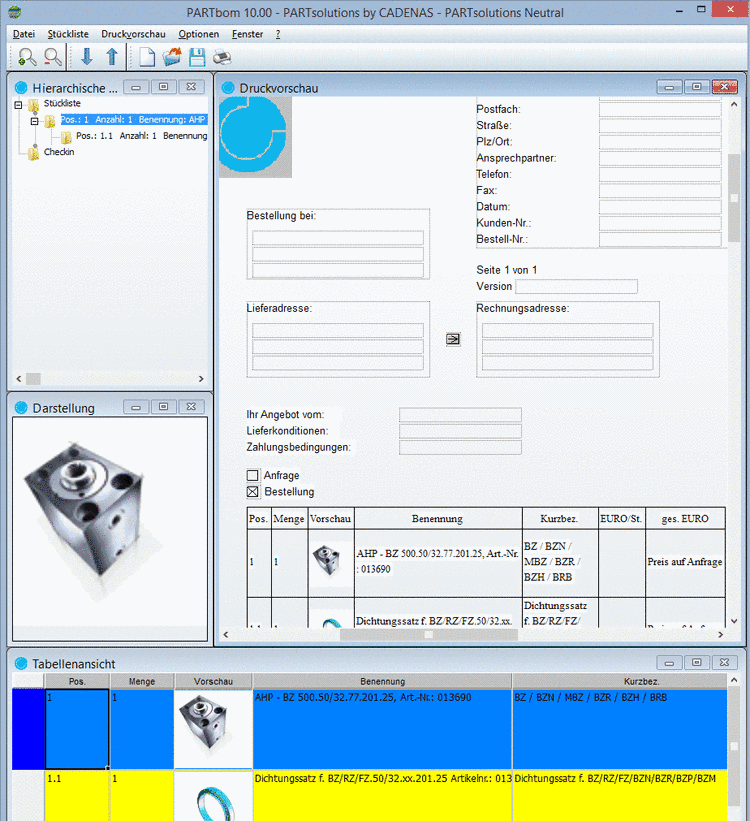Click the Kunden-Nr. input field
This screenshot has width=750, height=821.
pos(660,223)
